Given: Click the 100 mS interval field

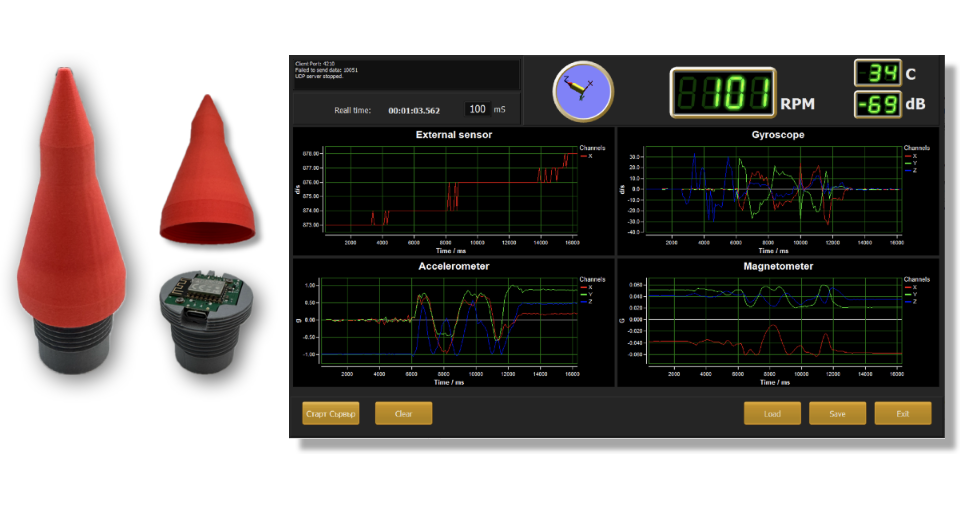Looking at the screenshot, I should coord(477,109).
